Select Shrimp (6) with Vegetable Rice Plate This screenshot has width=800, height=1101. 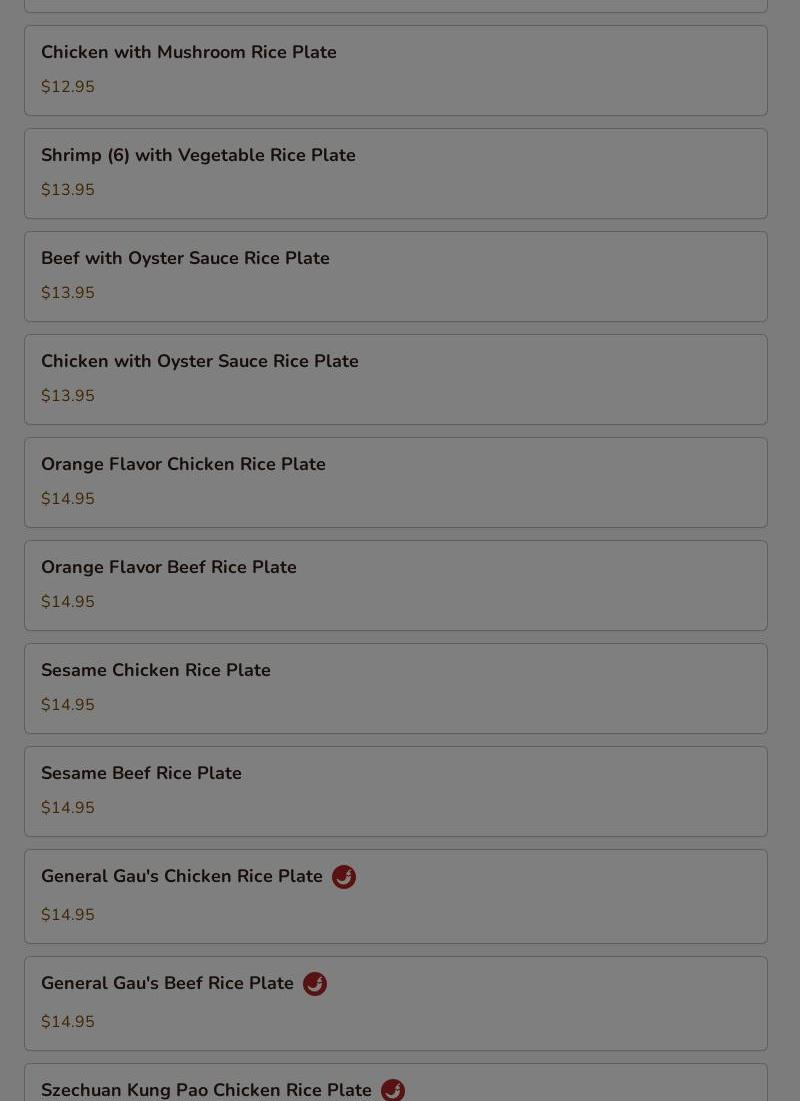(395, 173)
